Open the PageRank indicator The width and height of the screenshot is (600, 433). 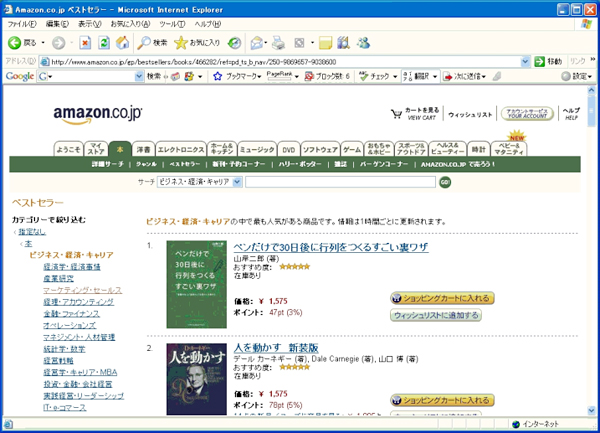coord(279,76)
